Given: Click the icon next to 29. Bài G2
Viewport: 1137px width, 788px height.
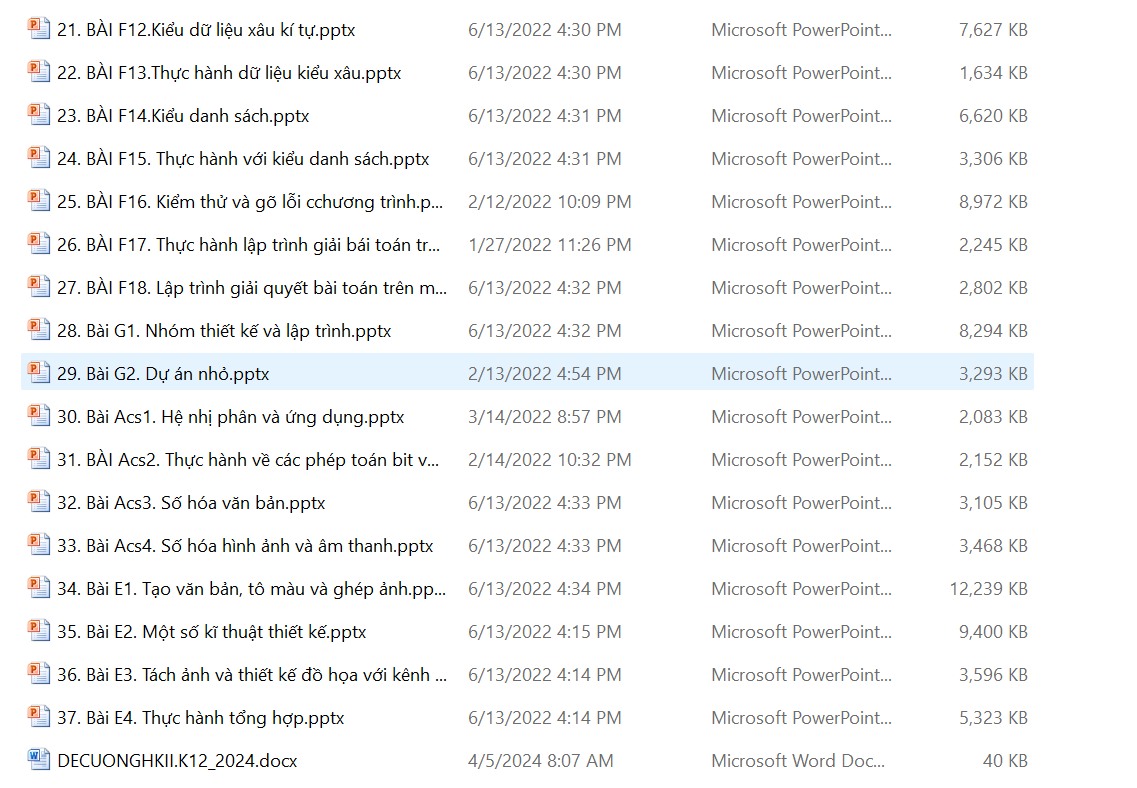Looking at the screenshot, I should 38,373.
